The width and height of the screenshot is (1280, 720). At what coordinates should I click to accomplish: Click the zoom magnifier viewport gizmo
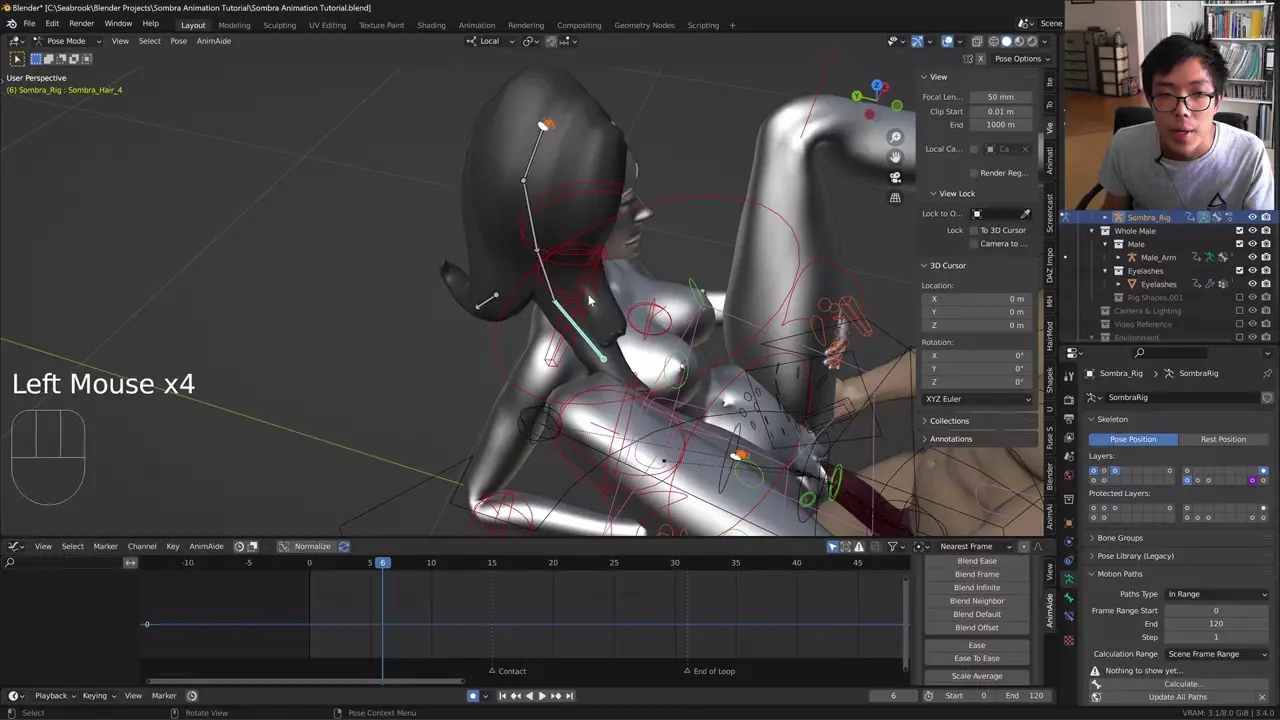click(x=896, y=137)
